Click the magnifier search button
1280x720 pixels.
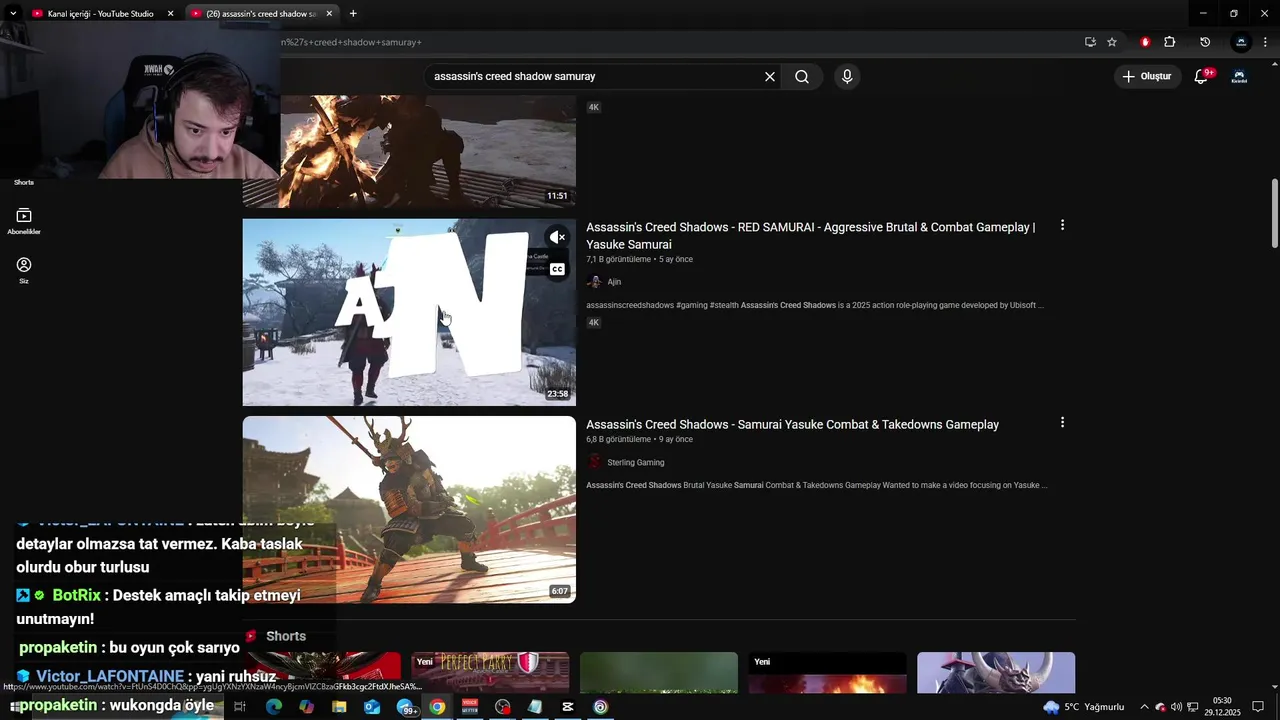(x=802, y=77)
